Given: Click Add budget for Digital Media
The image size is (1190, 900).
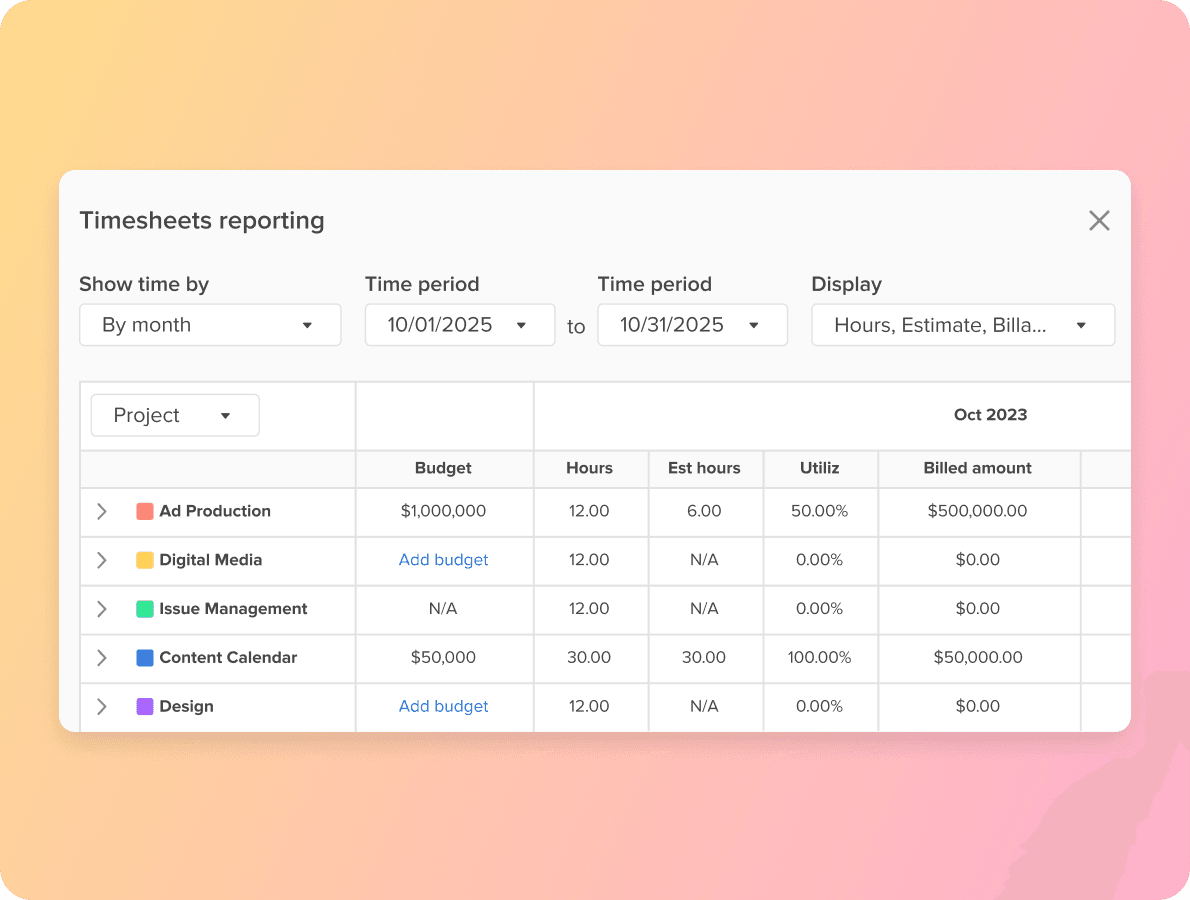Looking at the screenshot, I should pyautogui.click(x=443, y=560).
